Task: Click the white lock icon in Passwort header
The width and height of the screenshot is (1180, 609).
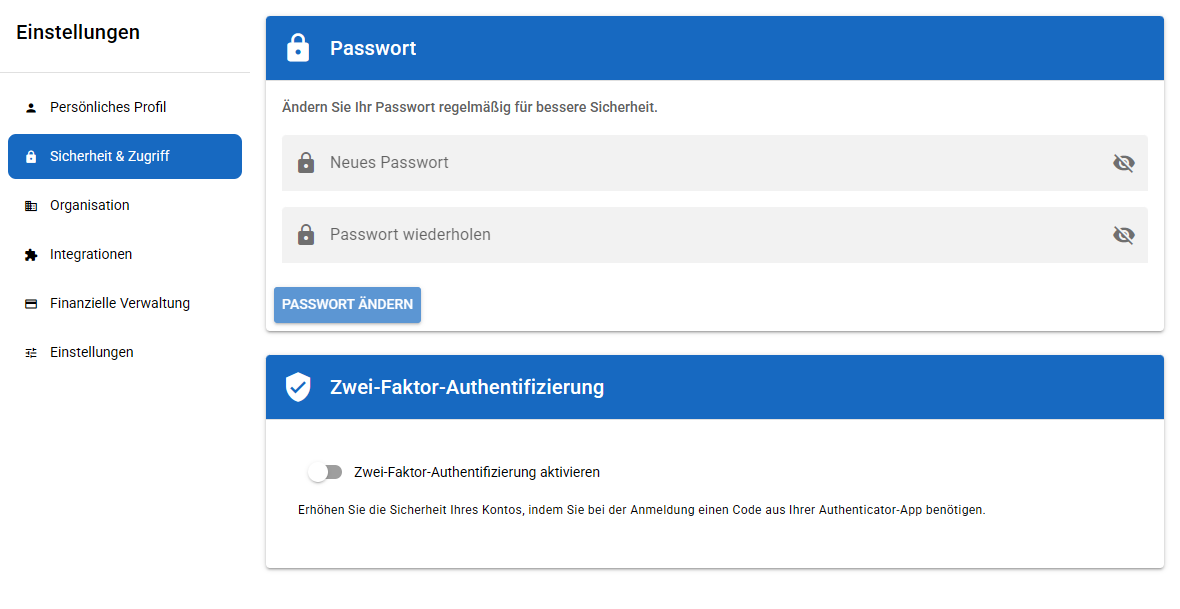Action: pos(298,47)
